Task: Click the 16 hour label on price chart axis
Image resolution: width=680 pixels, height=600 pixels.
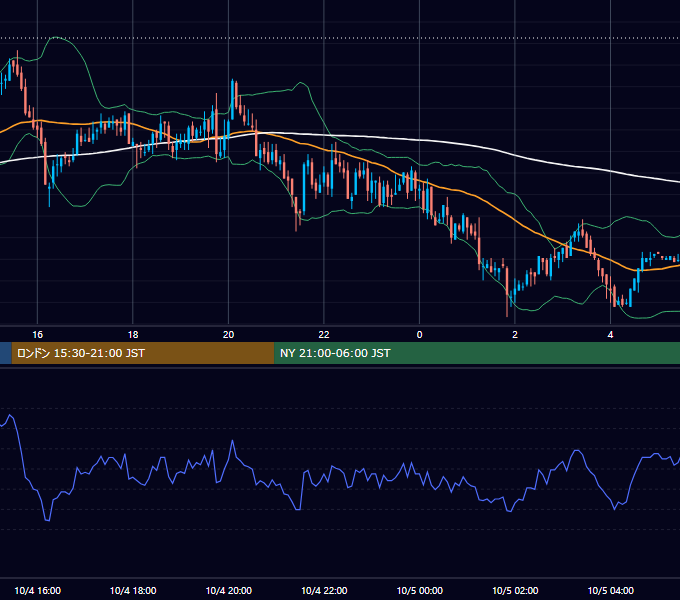Action: [38, 335]
